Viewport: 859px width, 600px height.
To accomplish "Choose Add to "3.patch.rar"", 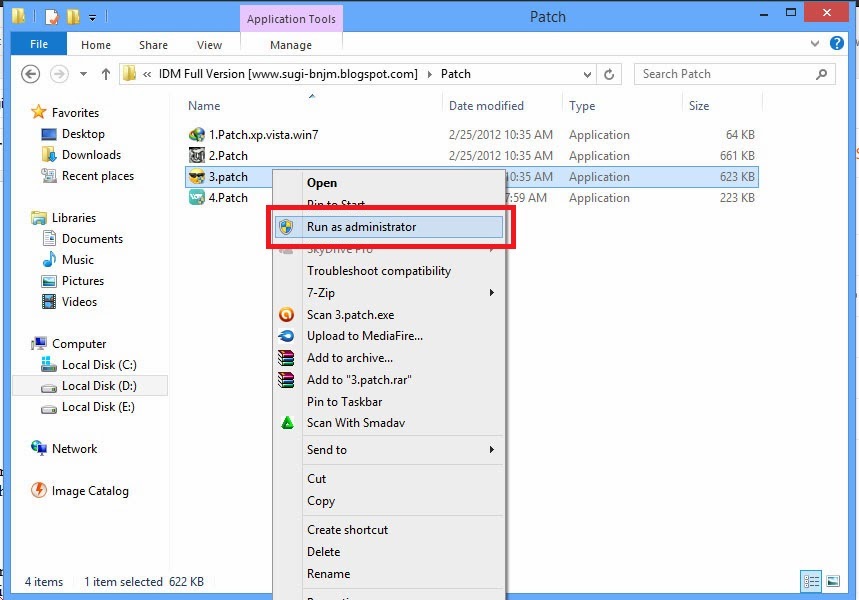I will click(x=388, y=380).
